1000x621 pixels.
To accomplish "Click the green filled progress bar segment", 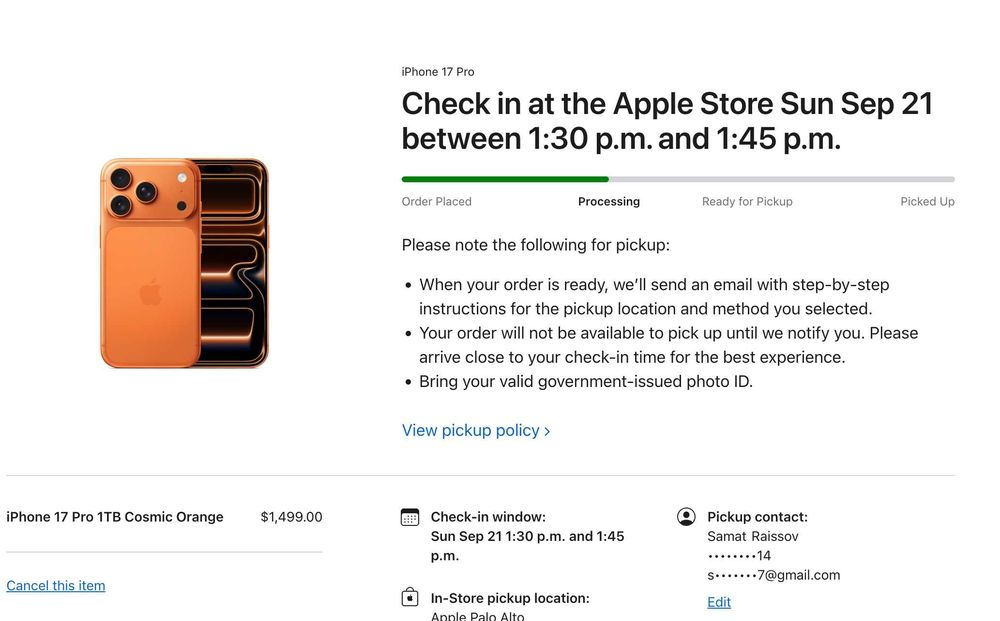I will [505, 179].
